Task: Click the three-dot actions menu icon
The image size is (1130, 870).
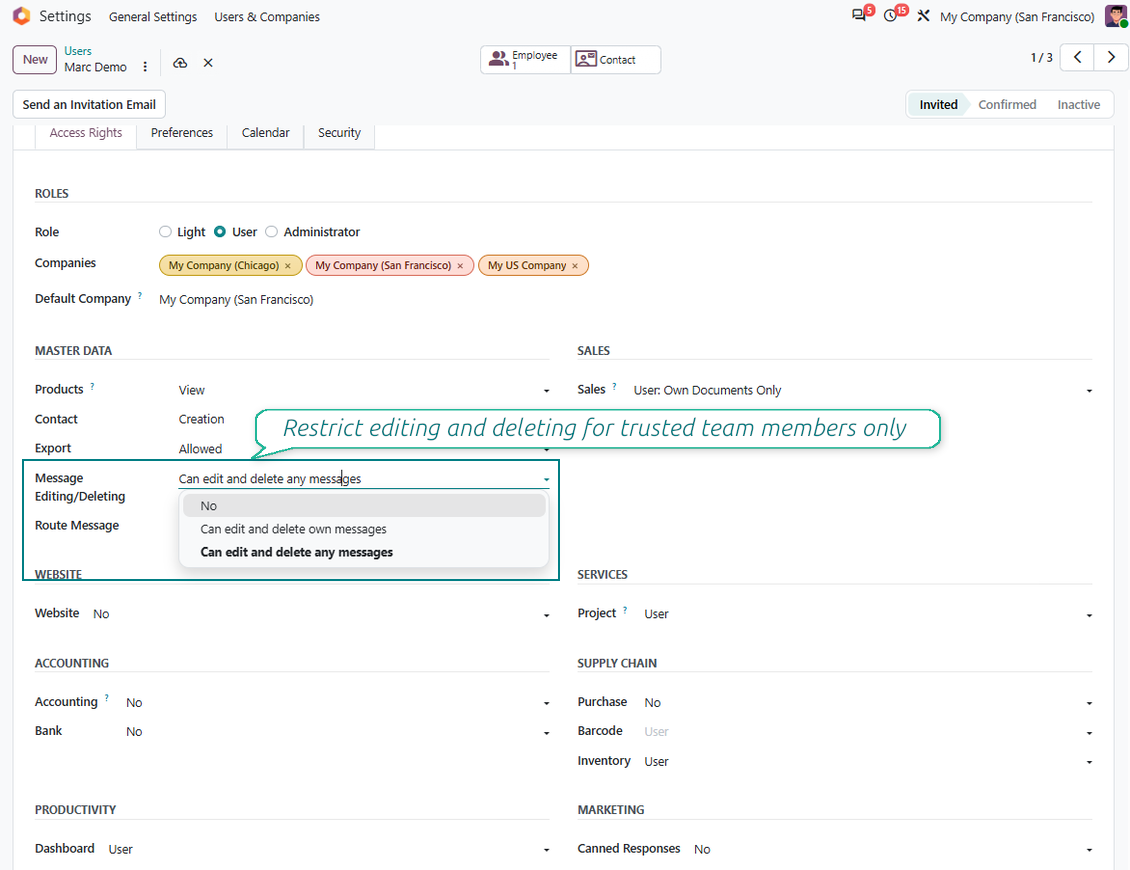Action: (145, 66)
